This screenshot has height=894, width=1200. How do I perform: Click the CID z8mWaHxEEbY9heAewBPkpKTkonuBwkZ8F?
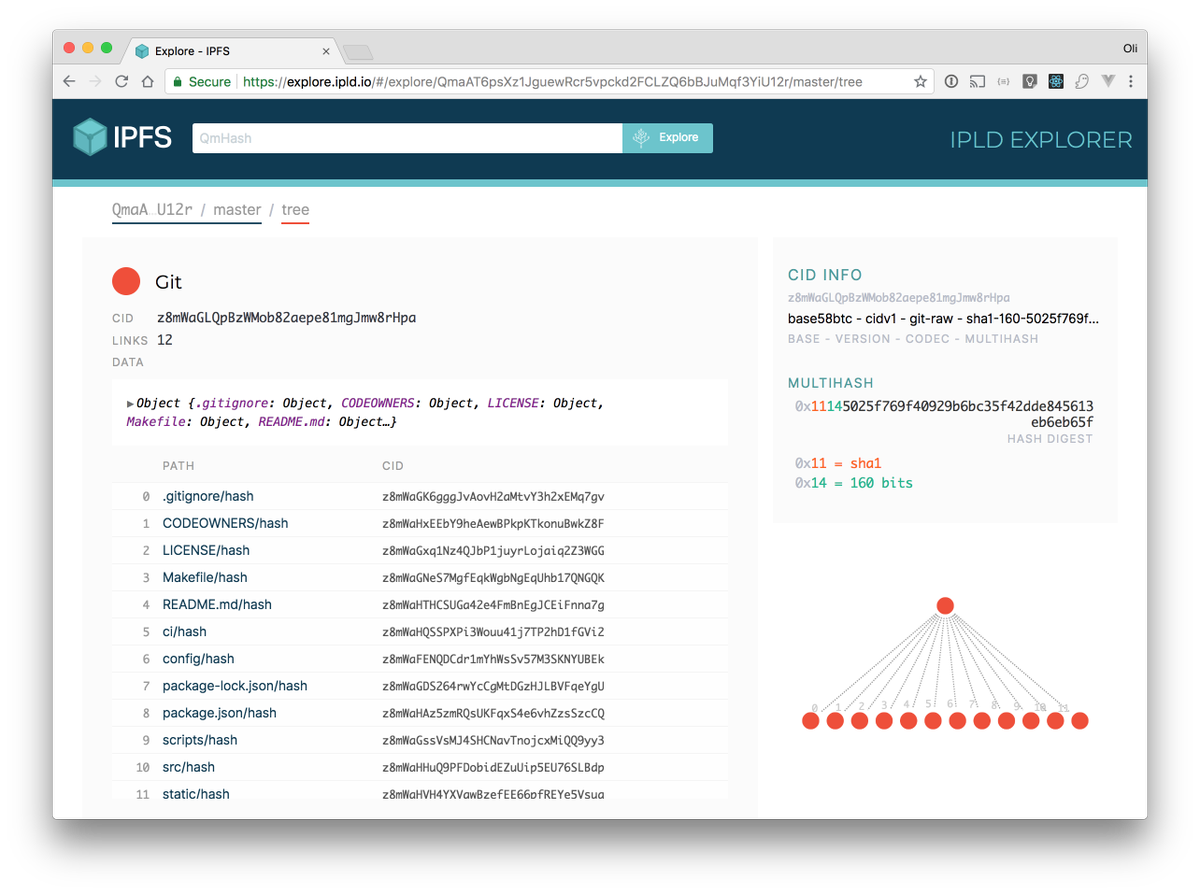(x=493, y=524)
